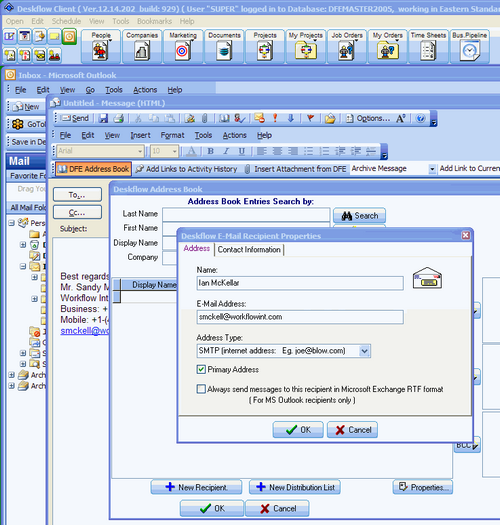Viewport: 500px width, 525px height.
Task: Click Add Links to Activity History
Action: 187,169
